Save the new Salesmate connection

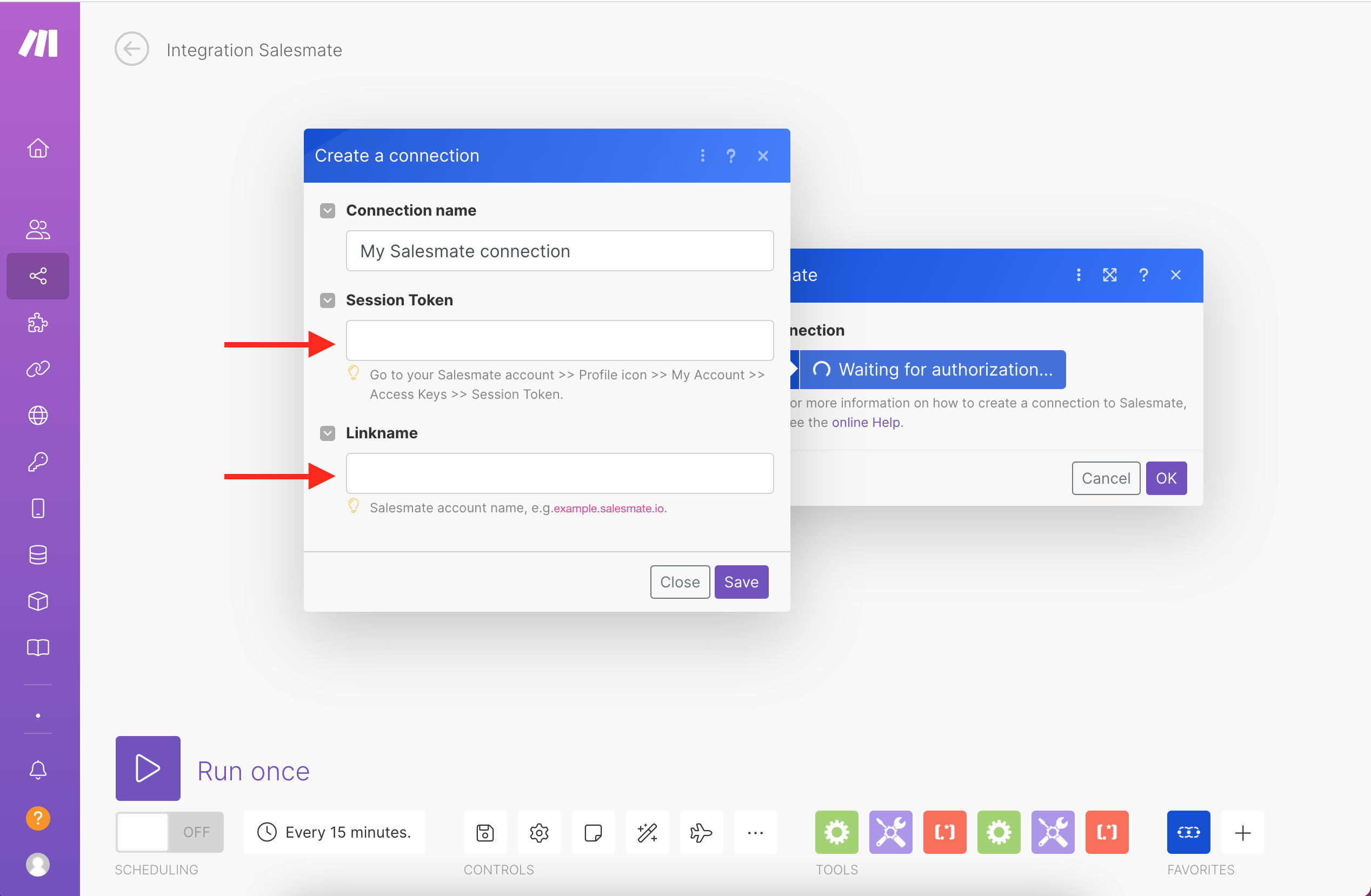tap(741, 582)
